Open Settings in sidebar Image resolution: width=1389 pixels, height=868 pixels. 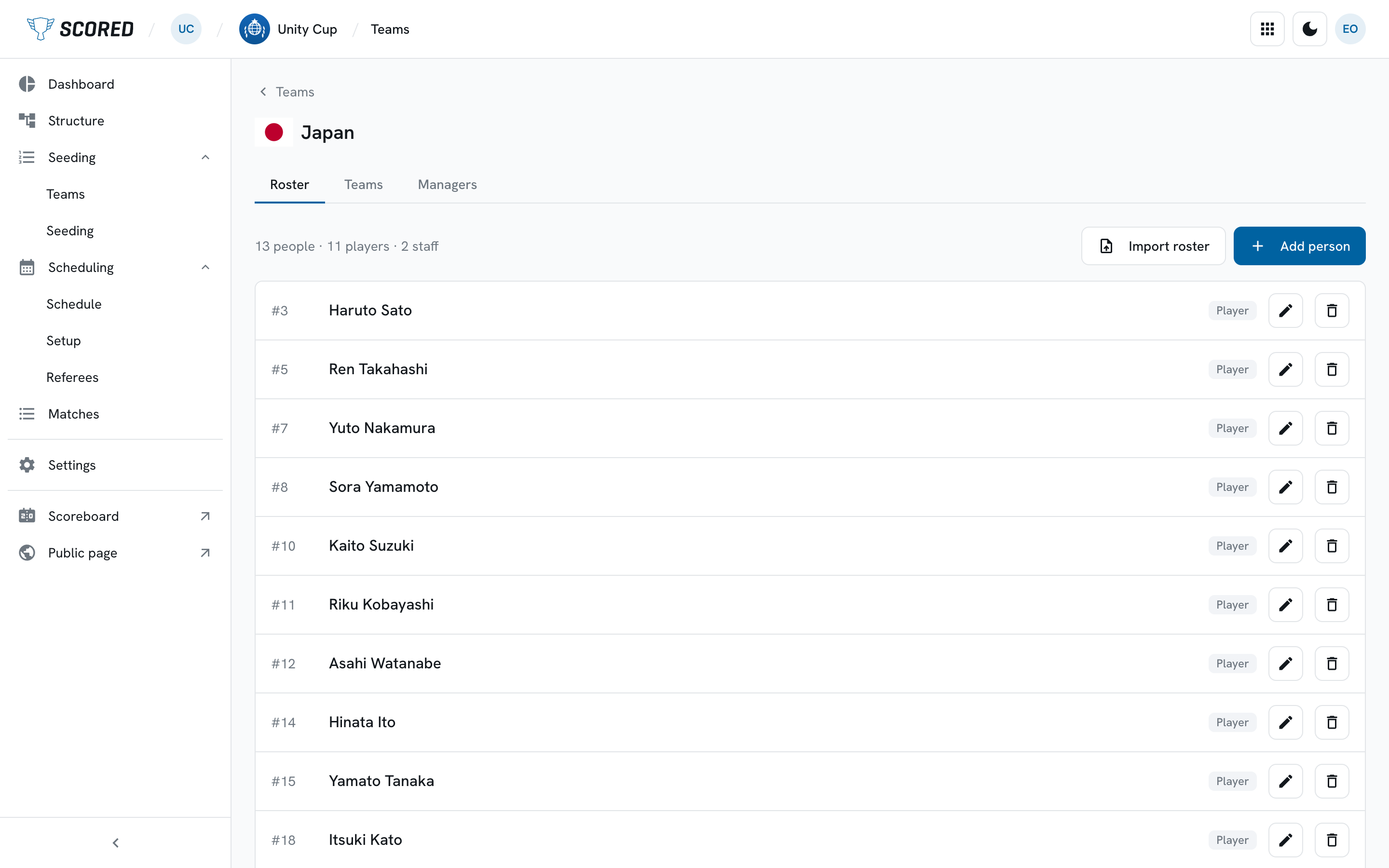(115, 465)
